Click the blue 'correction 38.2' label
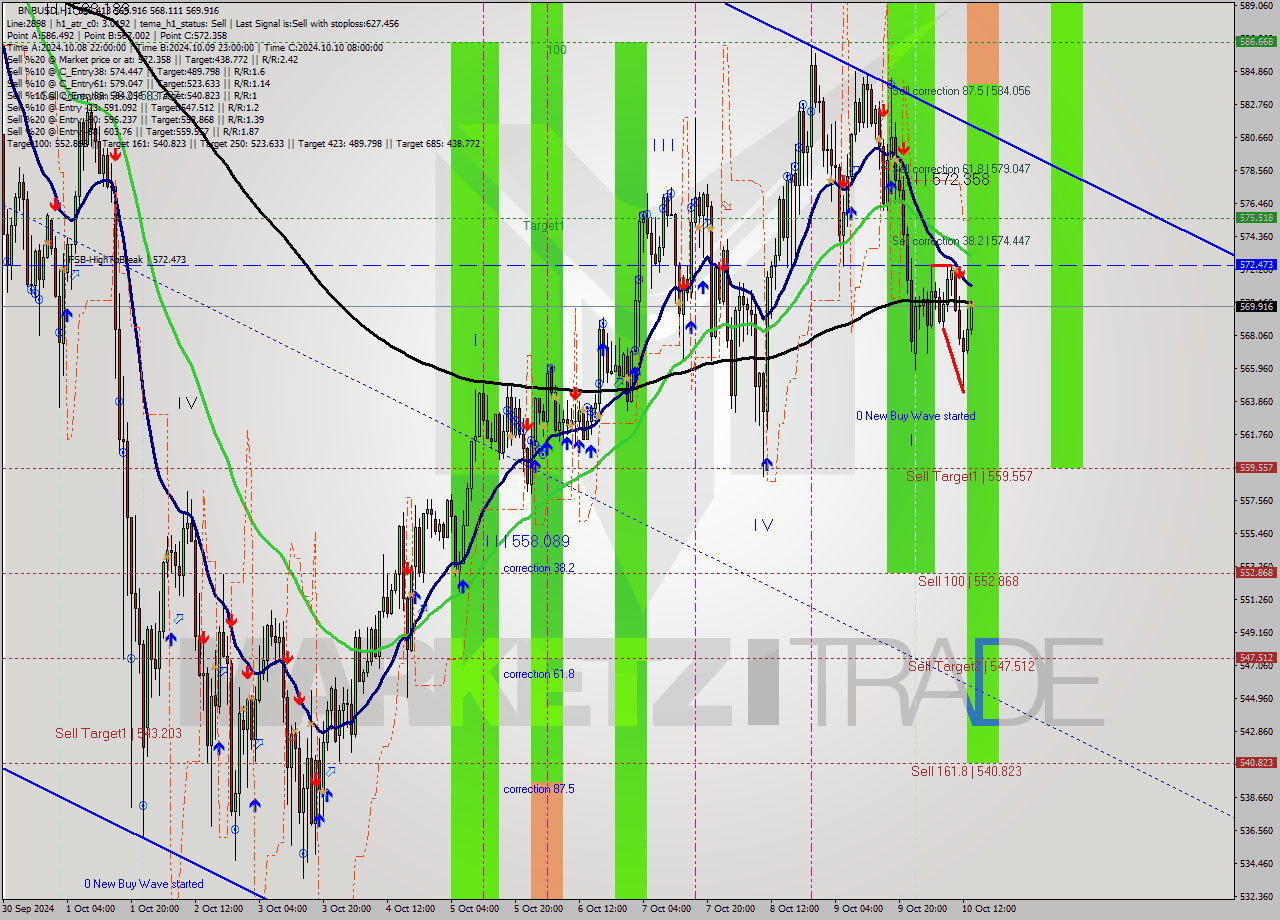The image size is (1280, 920). 539,568
